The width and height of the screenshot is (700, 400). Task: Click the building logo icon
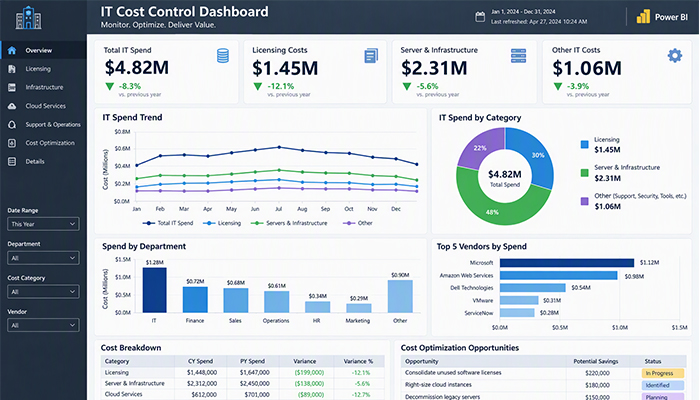28,18
